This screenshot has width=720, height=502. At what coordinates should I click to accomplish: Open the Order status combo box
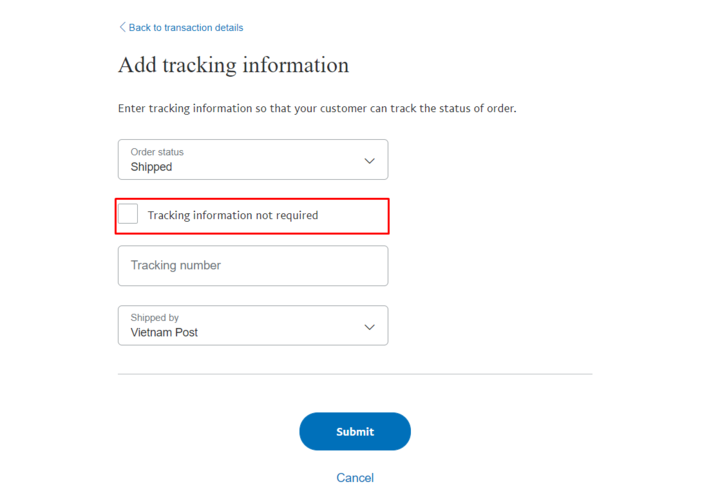click(252, 160)
